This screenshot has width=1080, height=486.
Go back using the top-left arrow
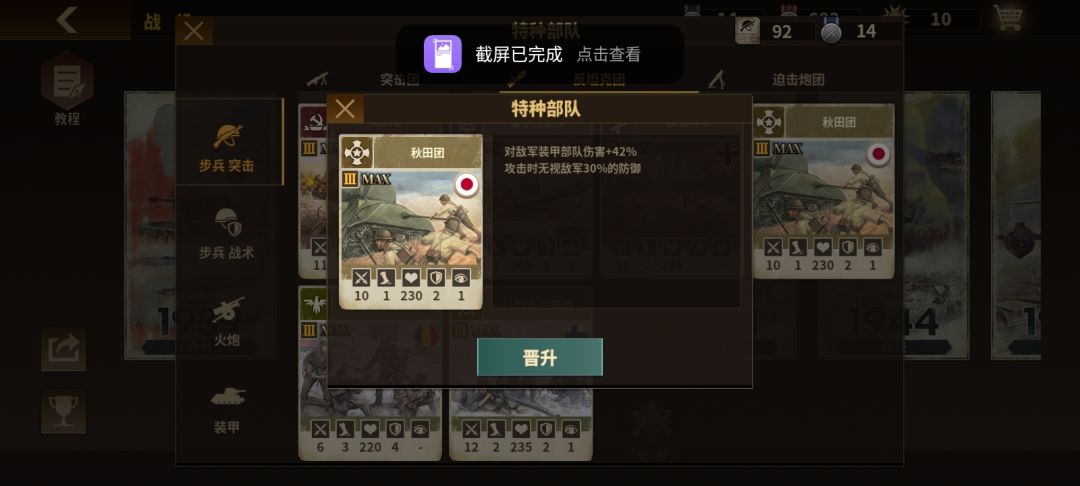(x=66, y=20)
